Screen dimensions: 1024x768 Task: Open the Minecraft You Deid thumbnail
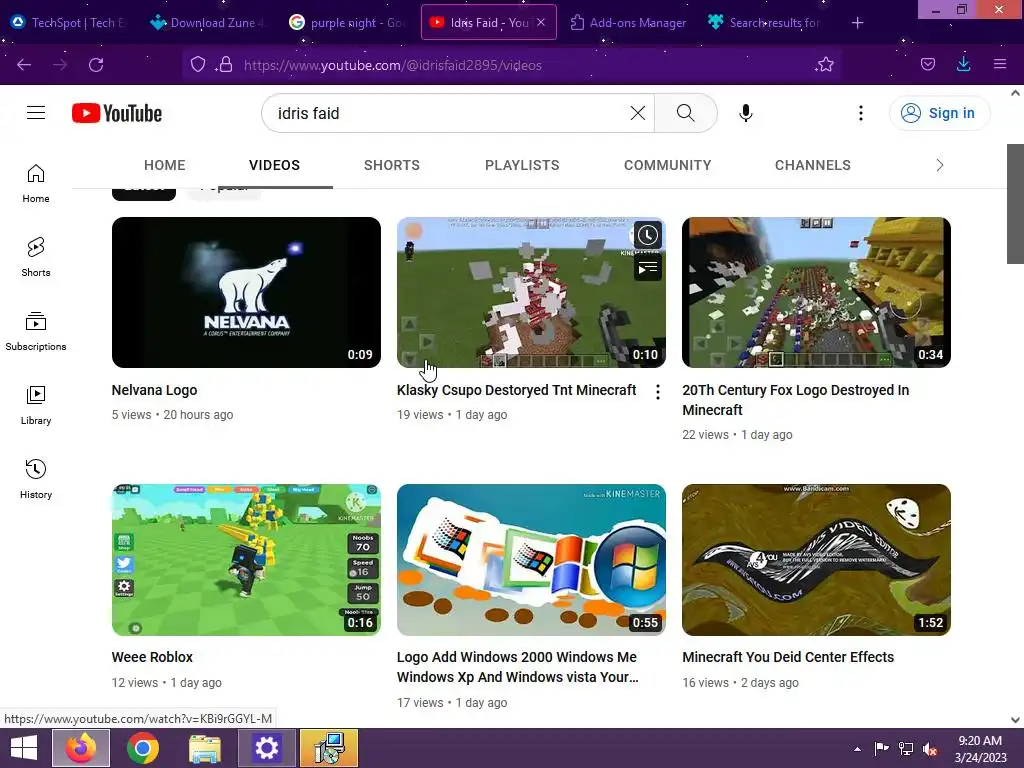(x=816, y=560)
